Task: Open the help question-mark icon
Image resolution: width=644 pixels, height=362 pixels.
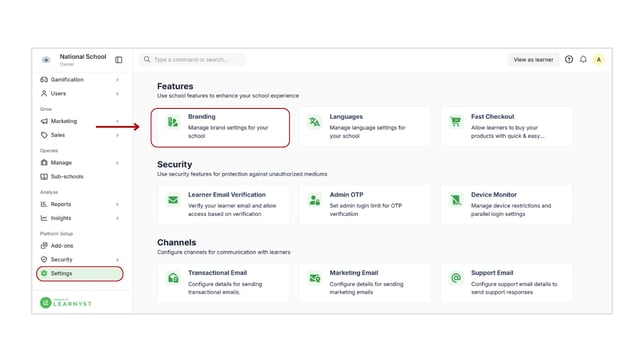Action: 569,60
